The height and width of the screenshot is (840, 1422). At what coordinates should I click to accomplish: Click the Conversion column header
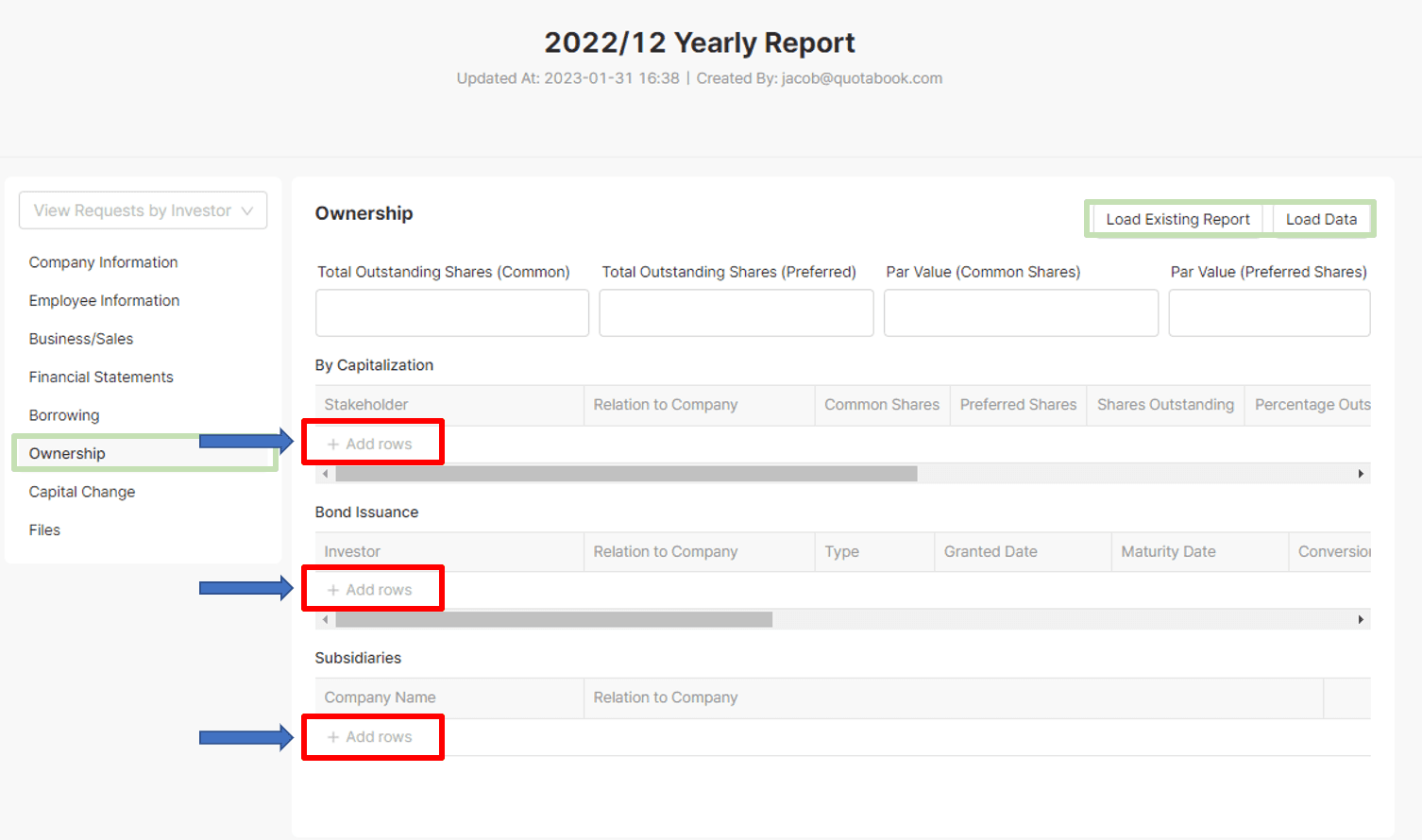pos(1329,552)
